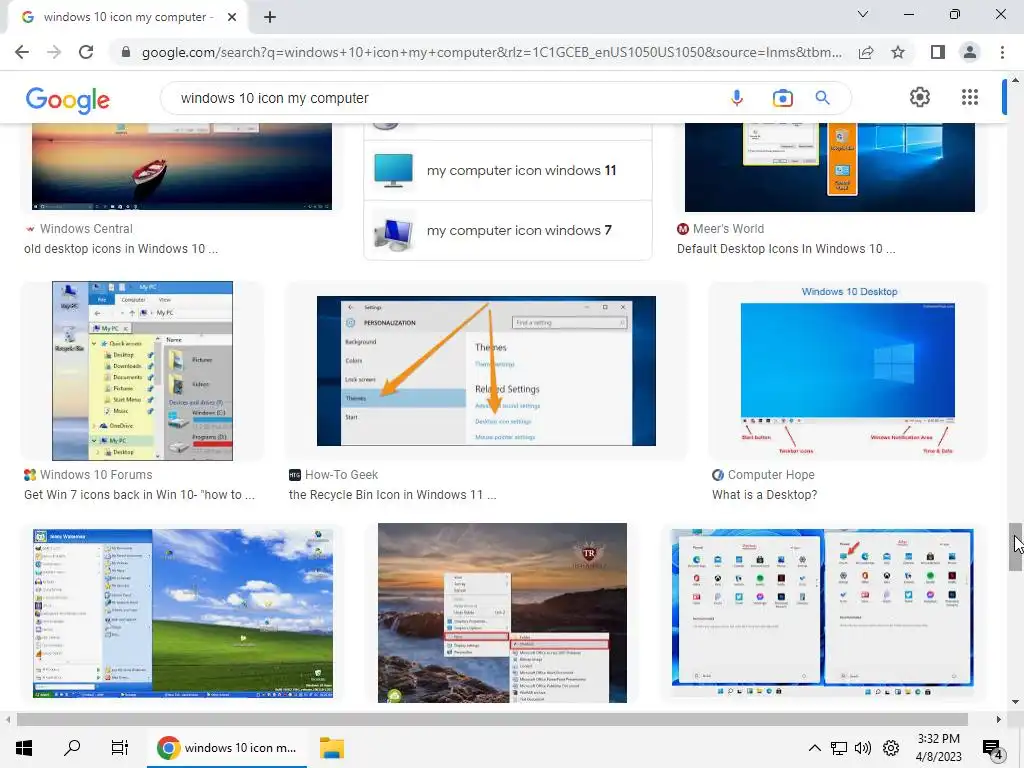The height and width of the screenshot is (768, 1024).
Task: Bookmark this page with the star
Action: tap(898, 52)
